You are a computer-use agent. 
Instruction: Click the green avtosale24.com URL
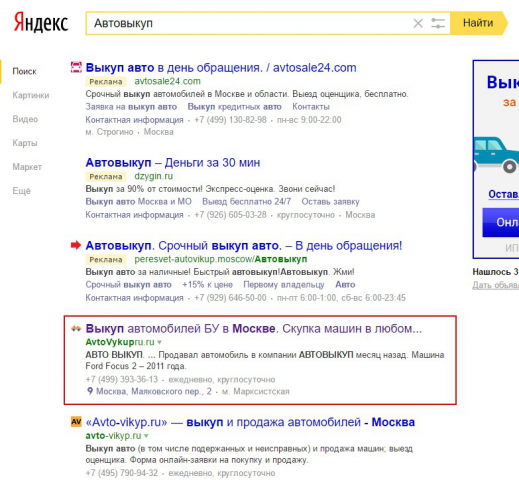click(x=167, y=81)
